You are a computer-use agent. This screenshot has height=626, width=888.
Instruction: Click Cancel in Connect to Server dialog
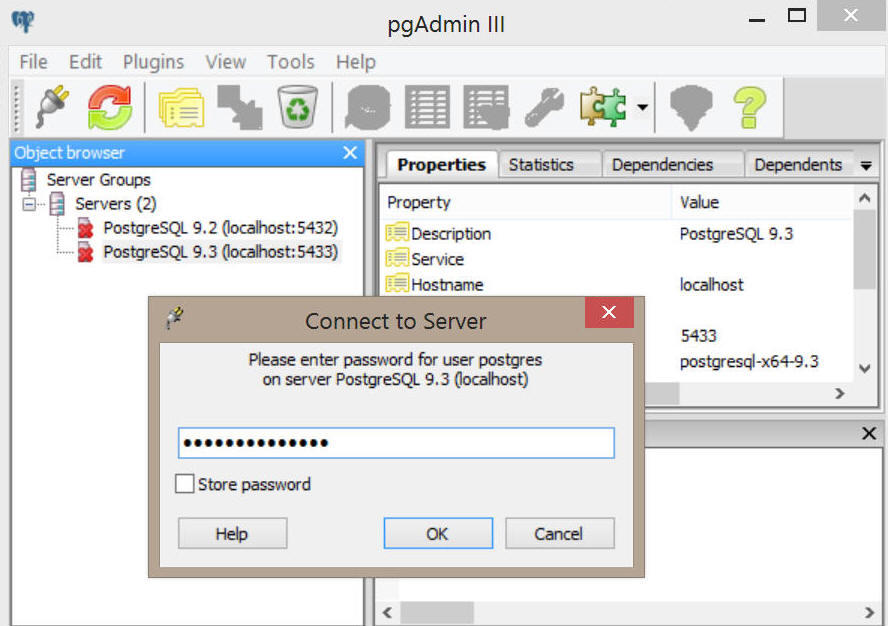click(x=559, y=533)
